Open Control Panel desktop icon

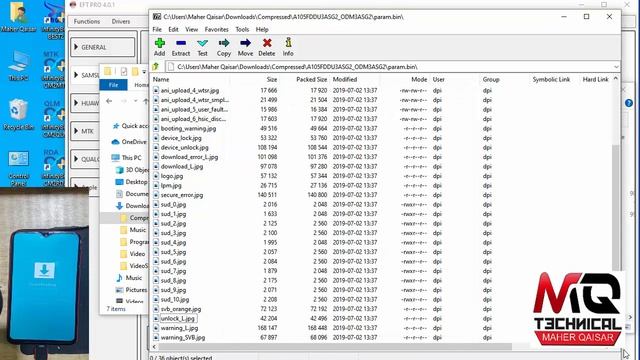pos(18,168)
